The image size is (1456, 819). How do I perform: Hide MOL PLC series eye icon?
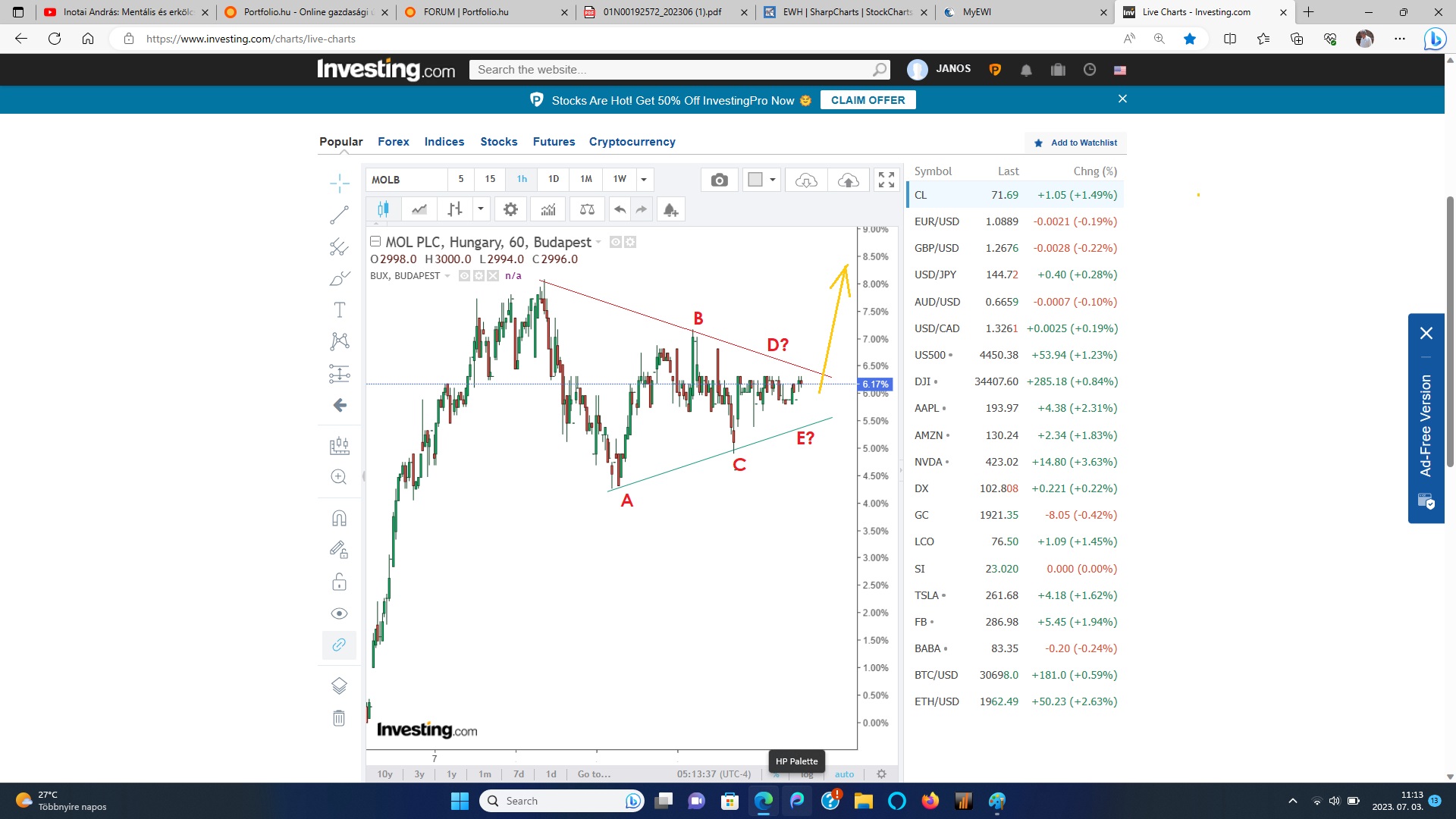(616, 242)
